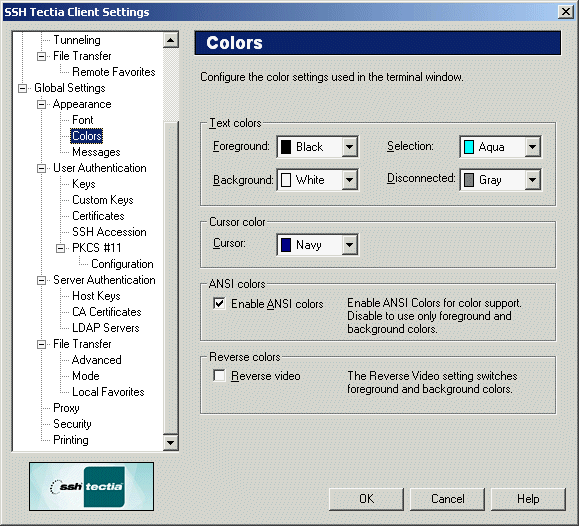
Task: Select the PKCS #11 tree label
Action: point(97,247)
